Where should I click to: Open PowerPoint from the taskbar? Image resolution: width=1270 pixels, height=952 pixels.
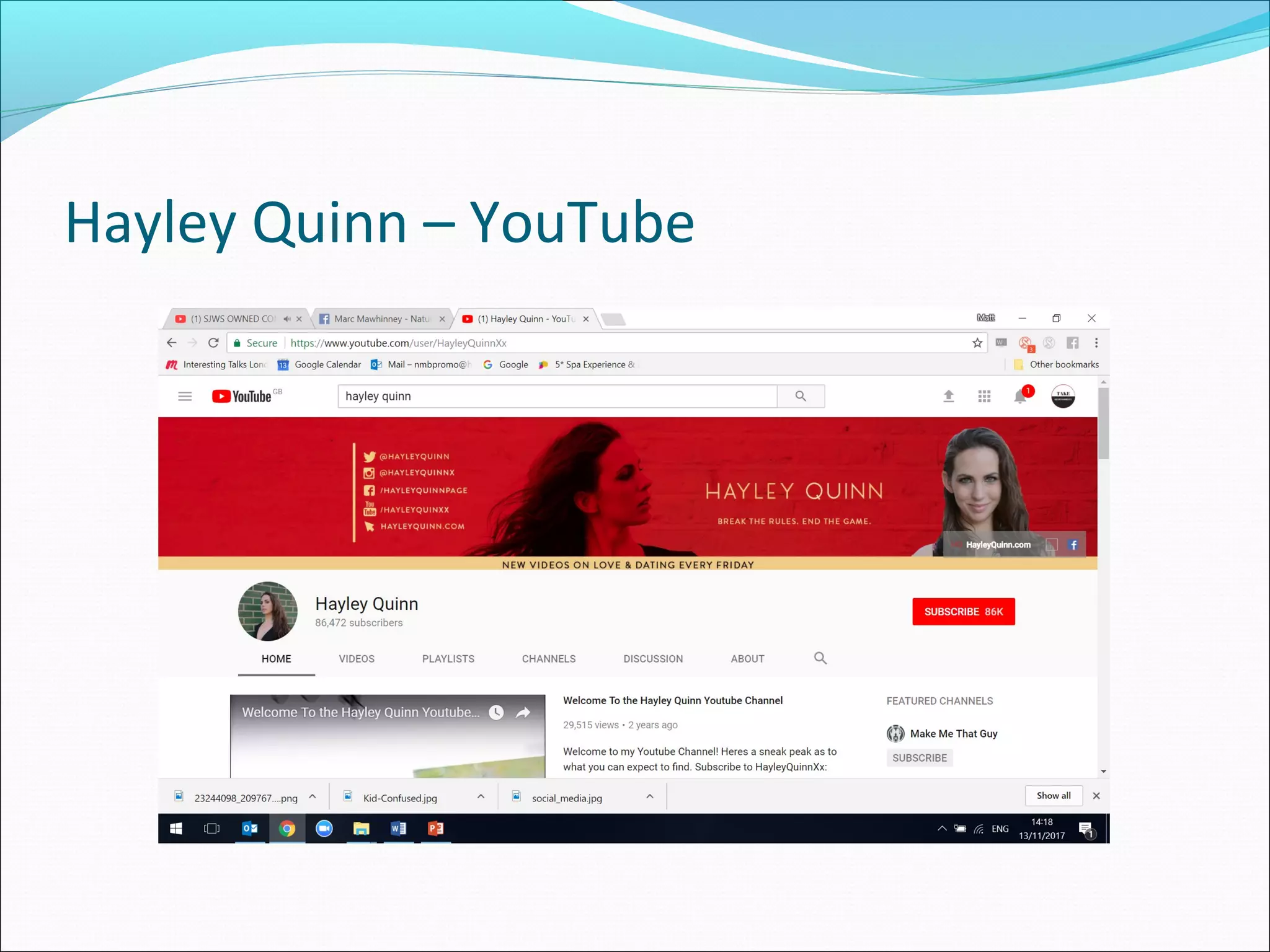point(436,829)
